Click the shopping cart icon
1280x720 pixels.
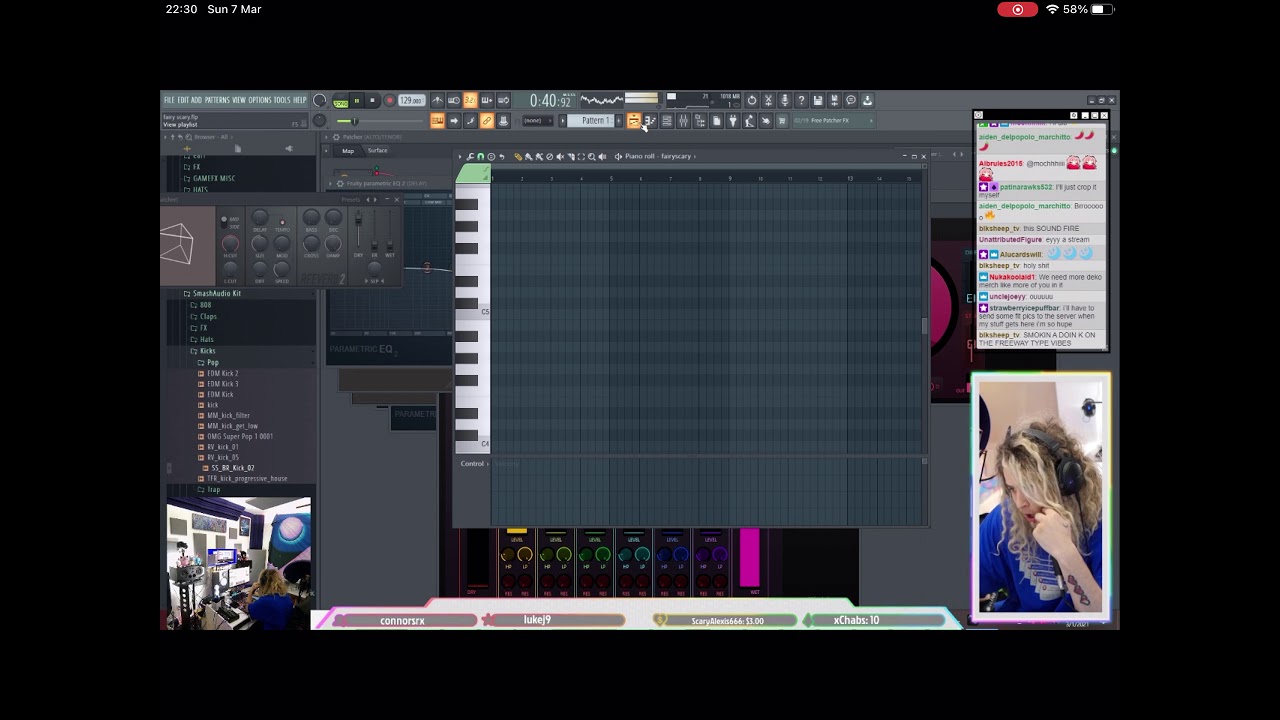tap(782, 120)
